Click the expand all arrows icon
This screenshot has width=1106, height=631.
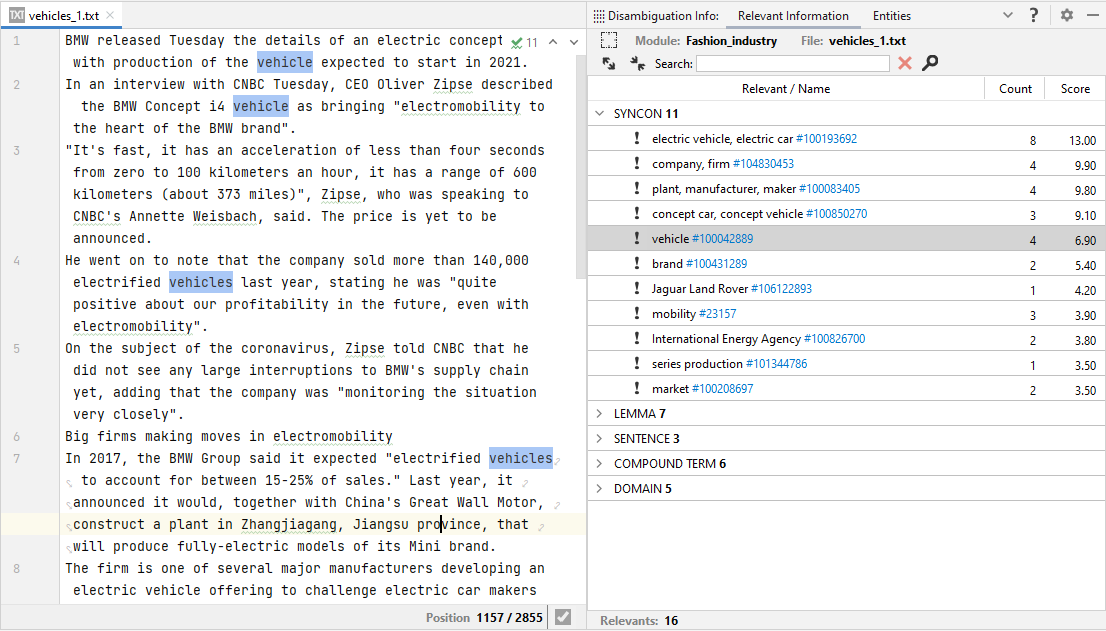609,63
